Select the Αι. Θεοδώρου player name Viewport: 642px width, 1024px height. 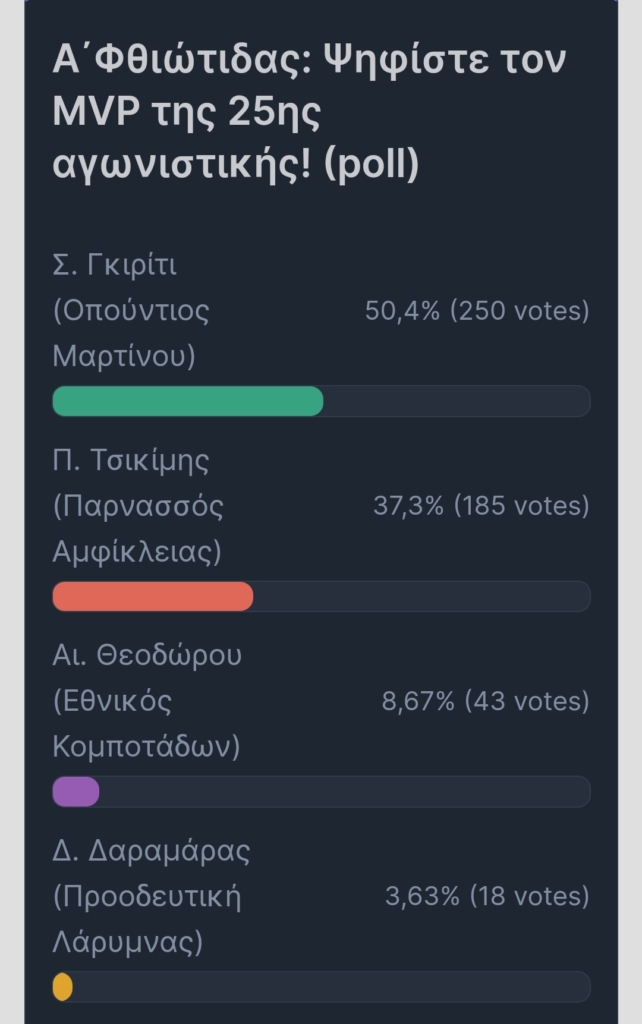pos(147,655)
